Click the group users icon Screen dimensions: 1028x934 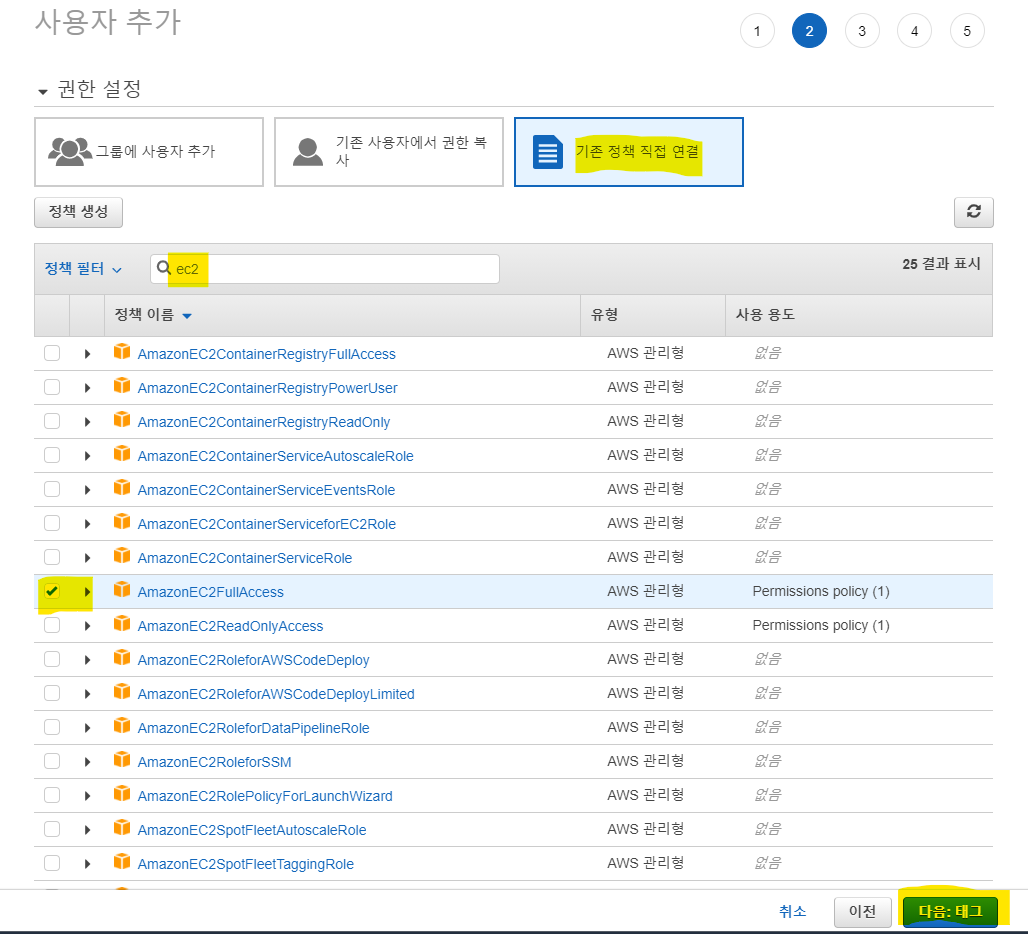69,151
